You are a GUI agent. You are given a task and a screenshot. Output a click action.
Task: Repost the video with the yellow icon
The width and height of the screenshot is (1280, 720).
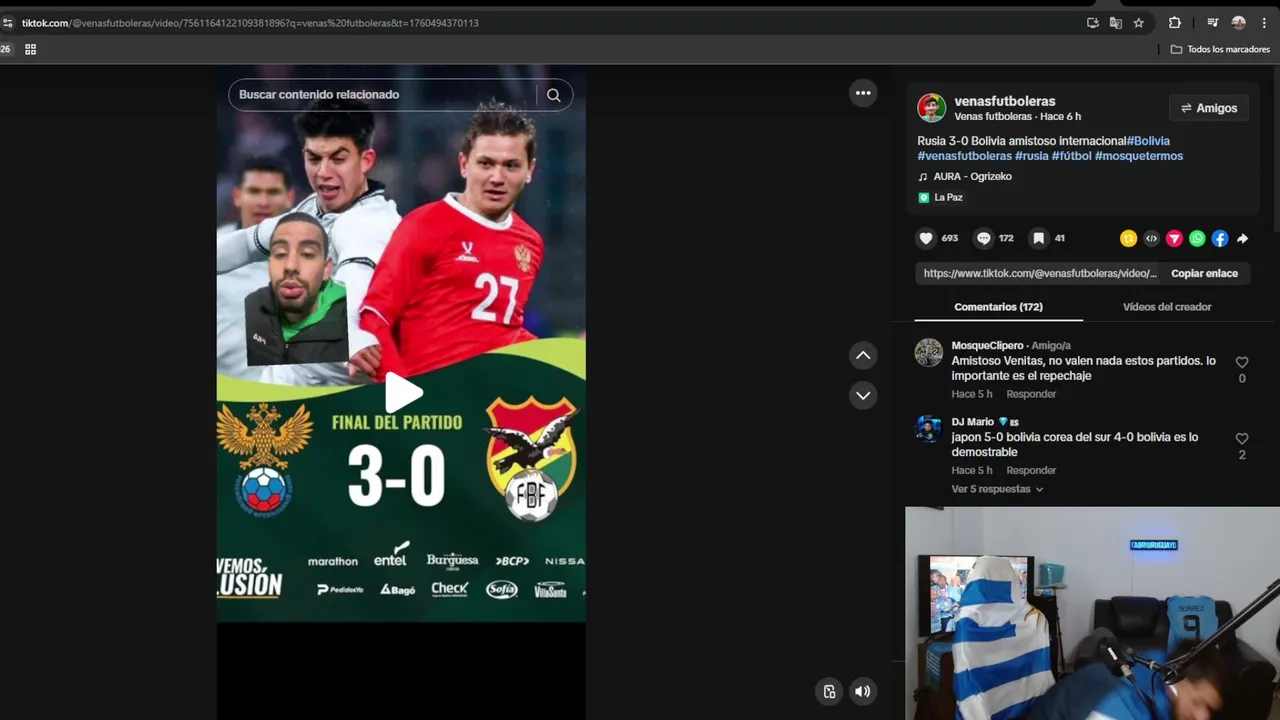(x=1128, y=238)
